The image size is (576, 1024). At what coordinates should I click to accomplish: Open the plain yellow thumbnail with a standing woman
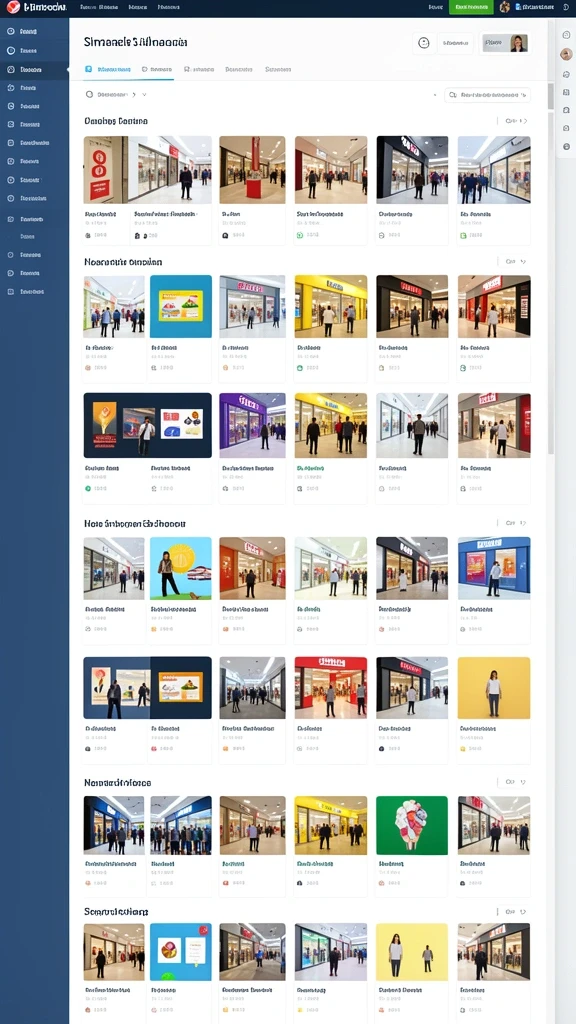494,688
